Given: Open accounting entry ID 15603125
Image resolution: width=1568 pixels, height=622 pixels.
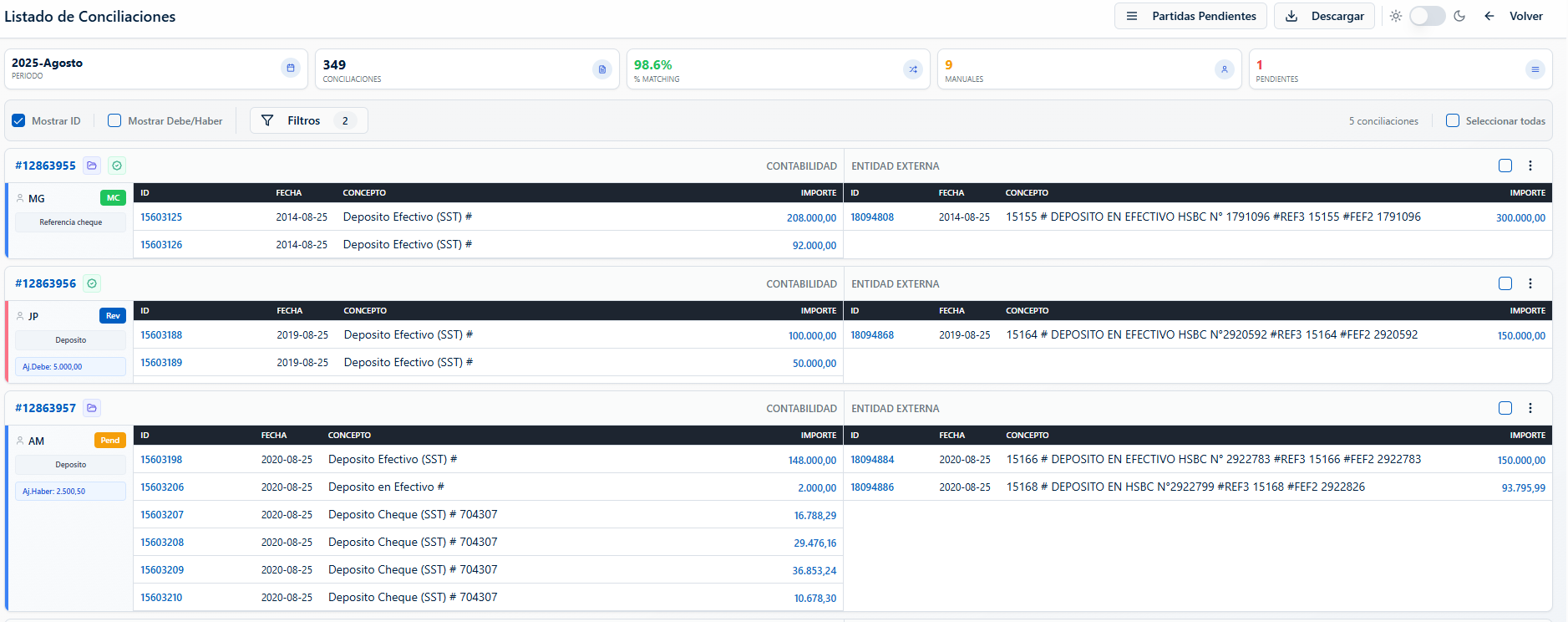Looking at the screenshot, I should [161, 217].
